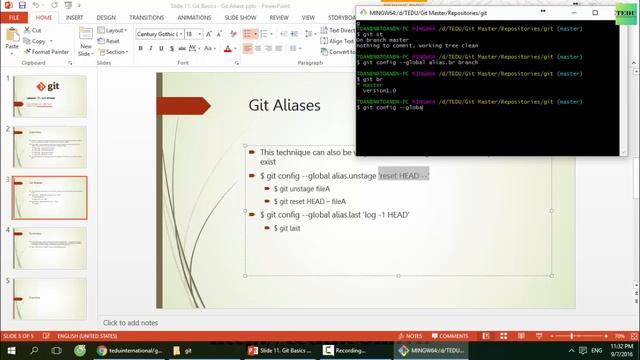Toggle Italic formatting
Viewport: 640px width, 360px height.
click(x=151, y=49)
